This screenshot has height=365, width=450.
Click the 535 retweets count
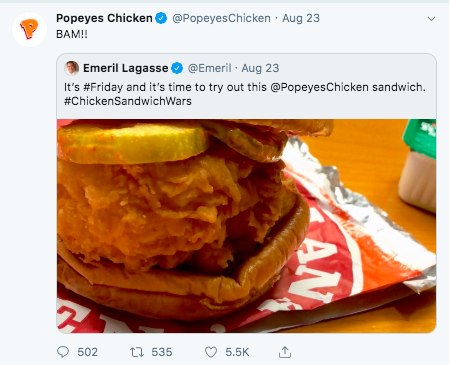coord(162,352)
